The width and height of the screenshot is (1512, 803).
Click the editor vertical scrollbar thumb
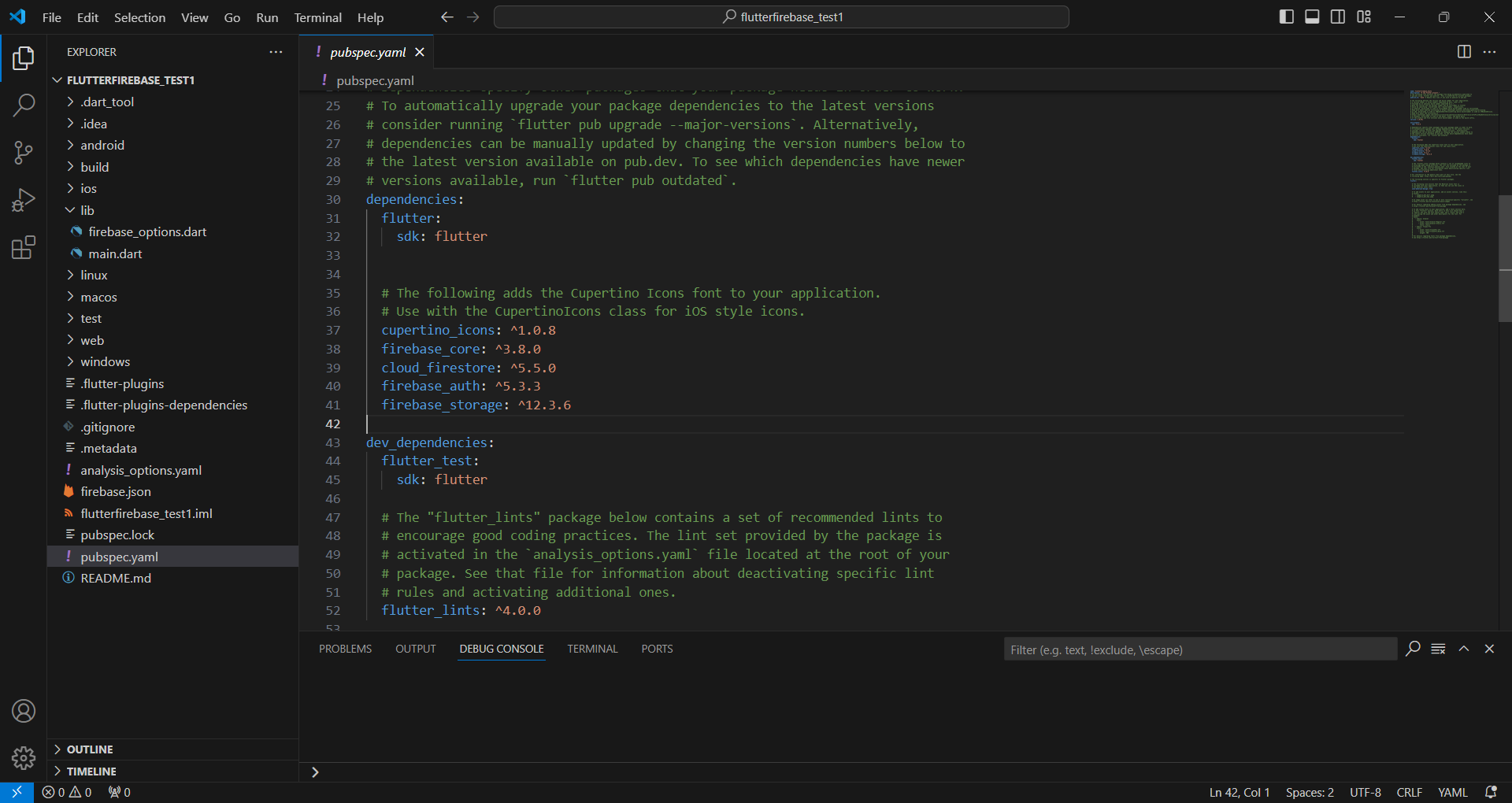tap(1505, 258)
